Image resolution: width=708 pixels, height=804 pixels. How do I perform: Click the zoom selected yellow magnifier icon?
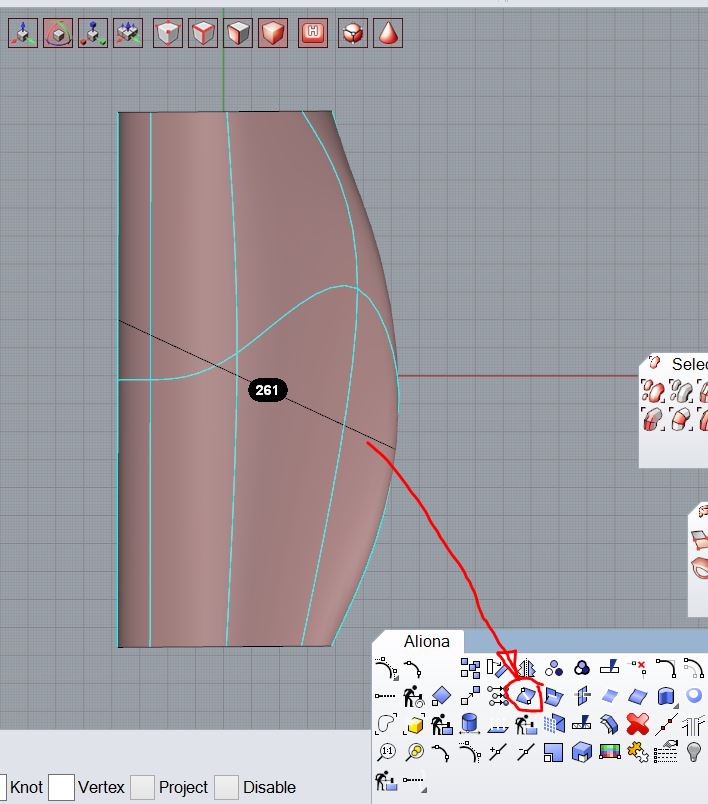(x=414, y=752)
